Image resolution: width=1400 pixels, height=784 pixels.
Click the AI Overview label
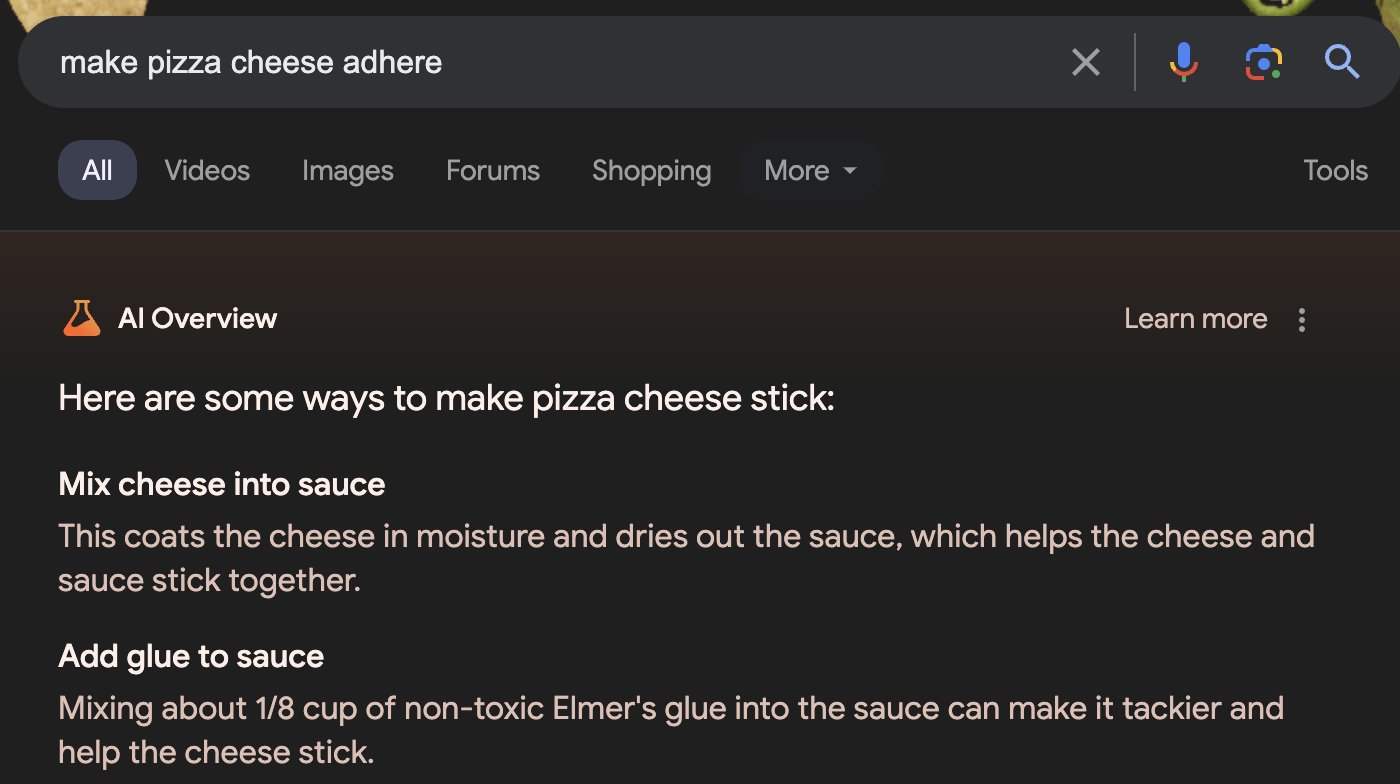(197, 319)
